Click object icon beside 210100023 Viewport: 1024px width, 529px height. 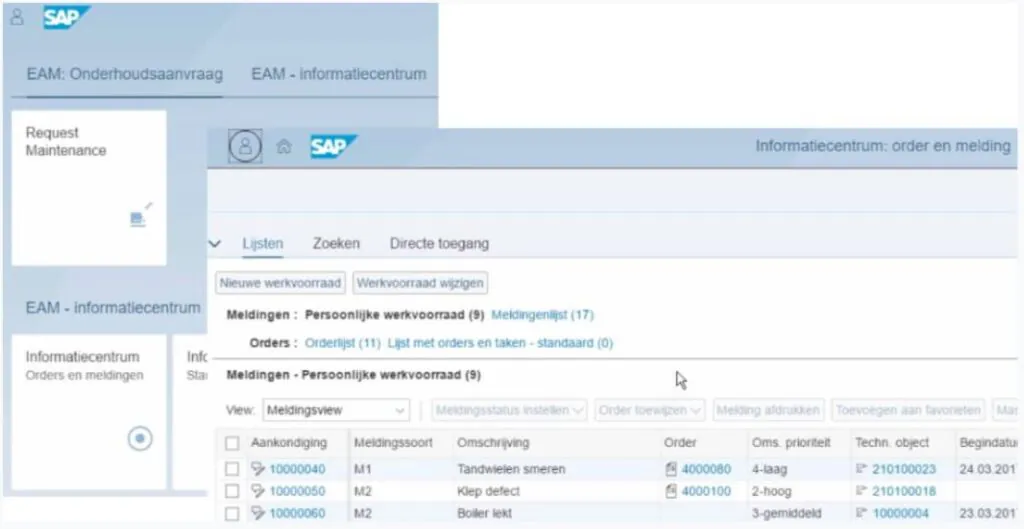[861, 469]
